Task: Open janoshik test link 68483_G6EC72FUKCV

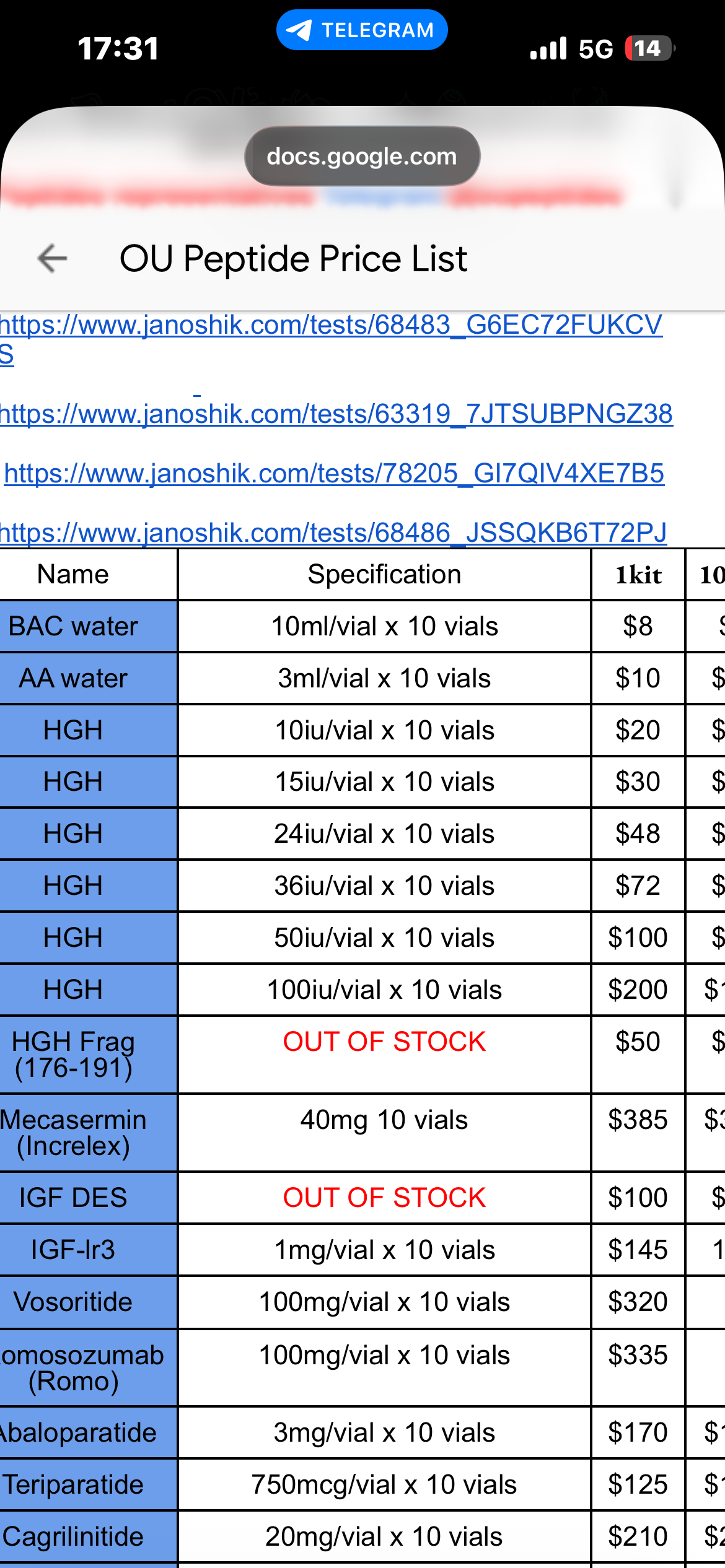Action: pos(331,325)
